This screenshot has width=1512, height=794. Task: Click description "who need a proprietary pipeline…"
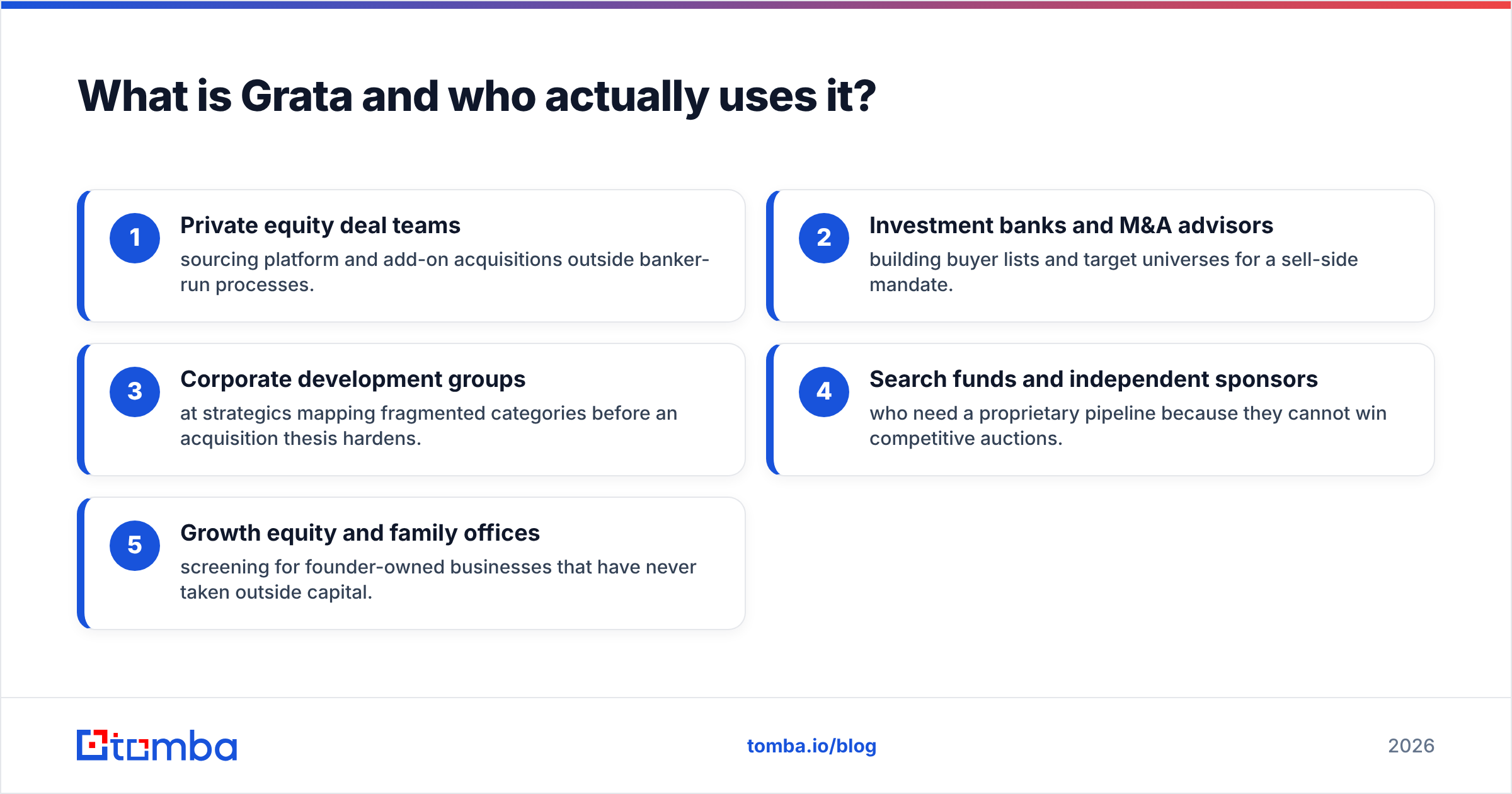[1128, 426]
